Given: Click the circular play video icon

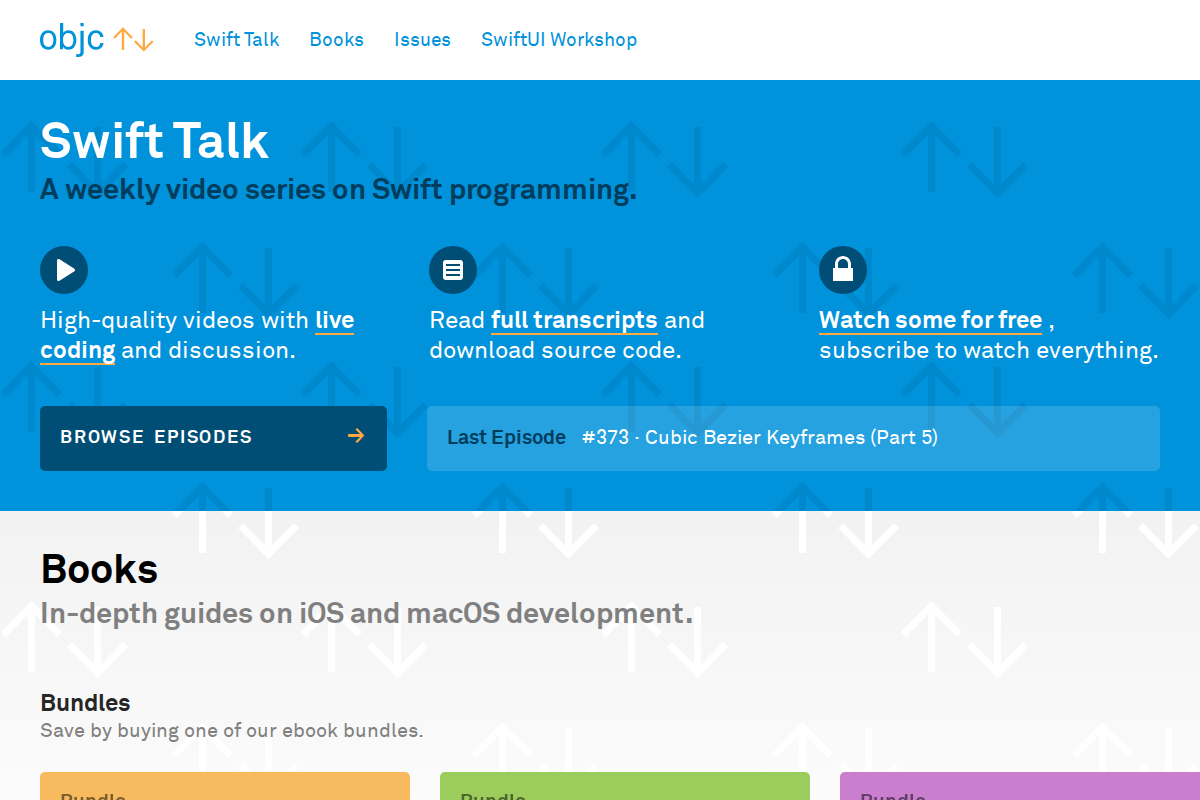Looking at the screenshot, I should point(64,270).
